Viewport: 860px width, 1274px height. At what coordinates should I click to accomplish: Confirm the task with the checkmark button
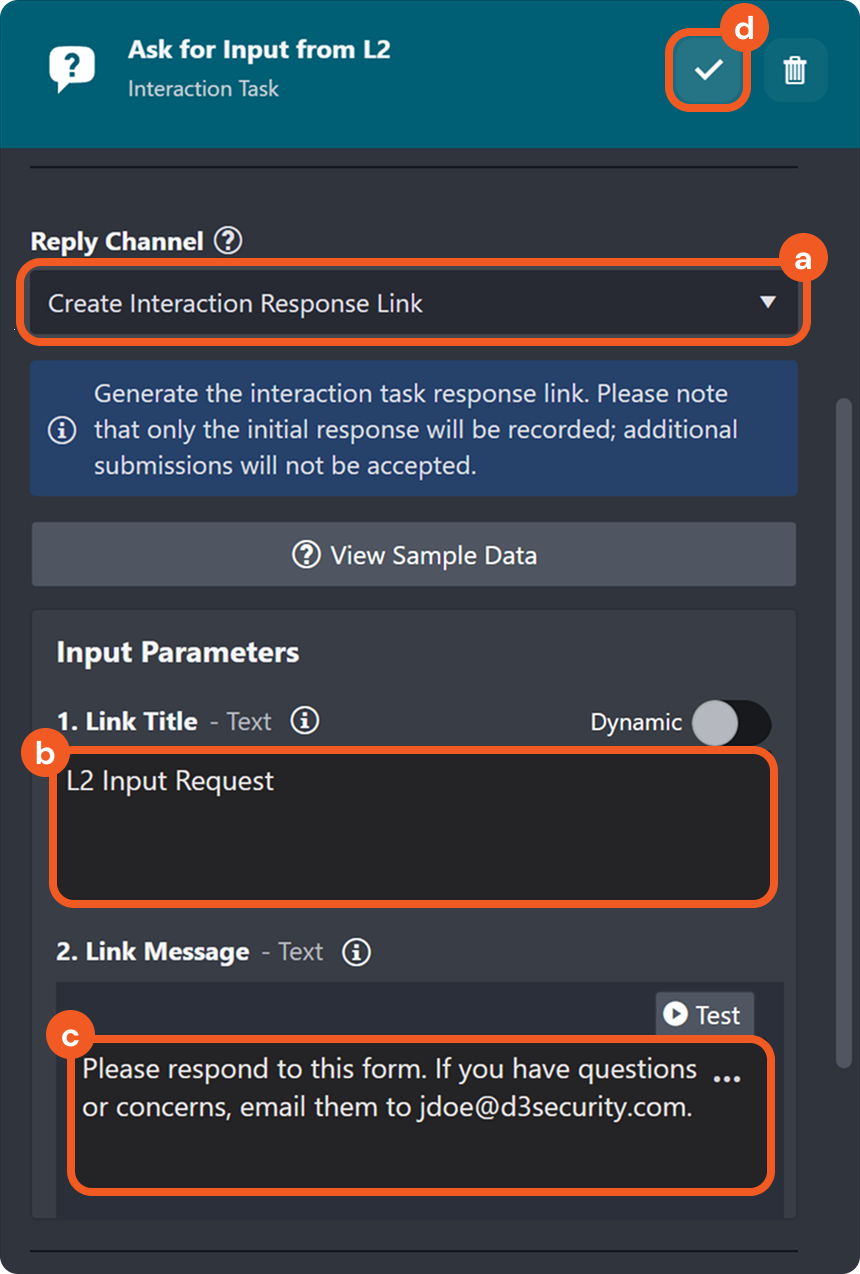point(709,70)
